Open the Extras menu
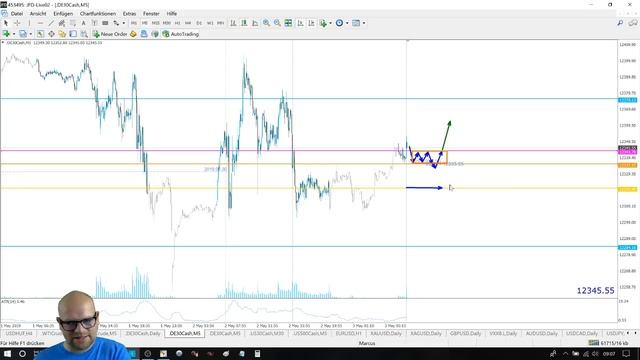Screen dimensions: 640x360 coord(129,13)
